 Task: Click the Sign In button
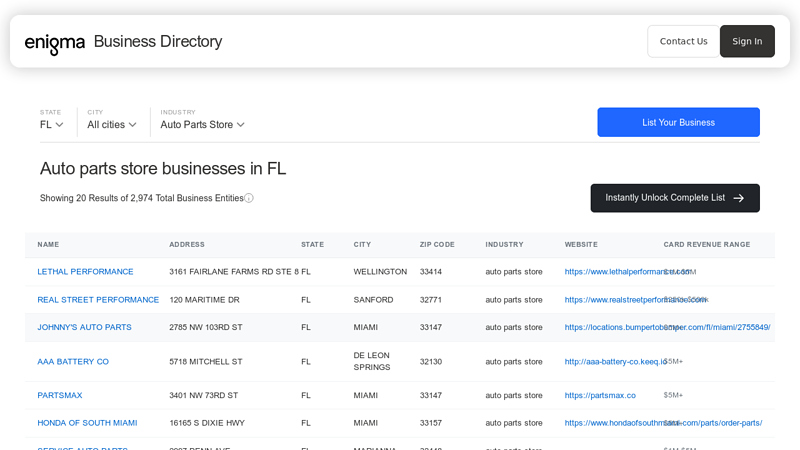point(747,41)
